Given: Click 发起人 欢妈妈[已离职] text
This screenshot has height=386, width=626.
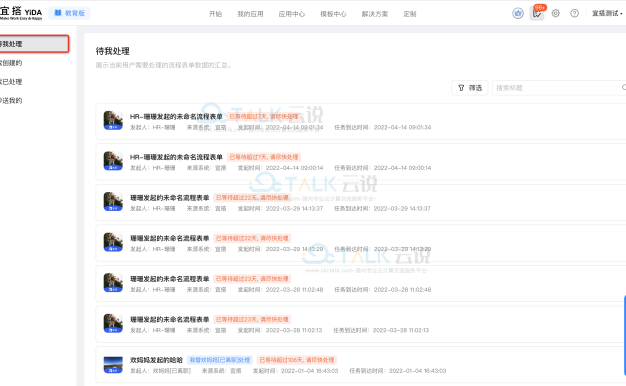Looking at the screenshot, I should [x=160, y=371].
